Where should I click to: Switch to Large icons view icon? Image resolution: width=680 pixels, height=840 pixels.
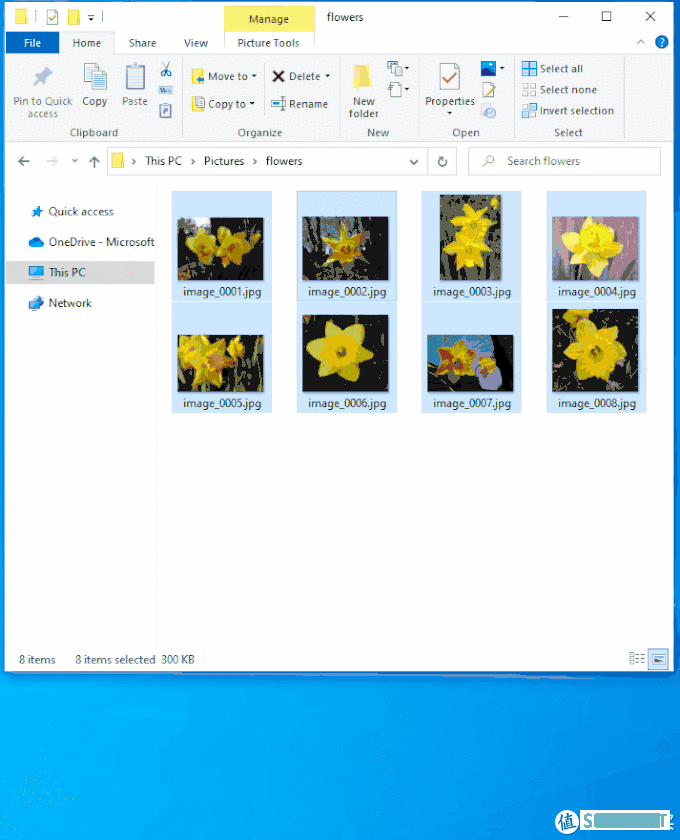click(x=659, y=659)
